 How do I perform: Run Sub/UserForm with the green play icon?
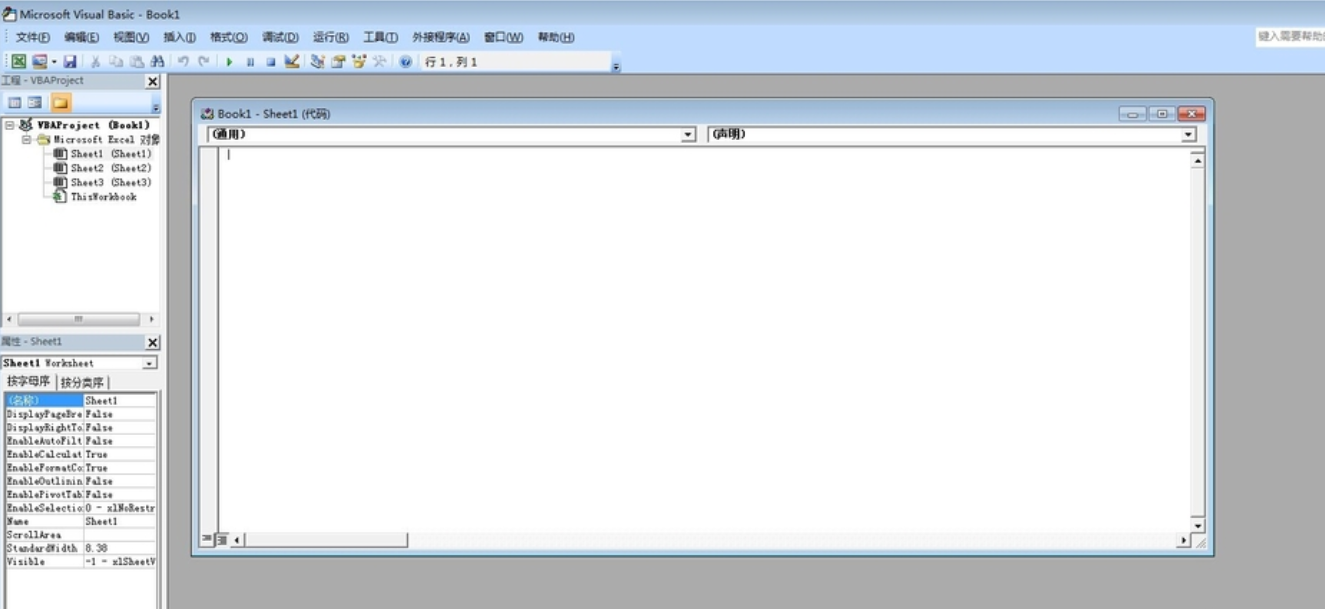pyautogui.click(x=230, y=59)
